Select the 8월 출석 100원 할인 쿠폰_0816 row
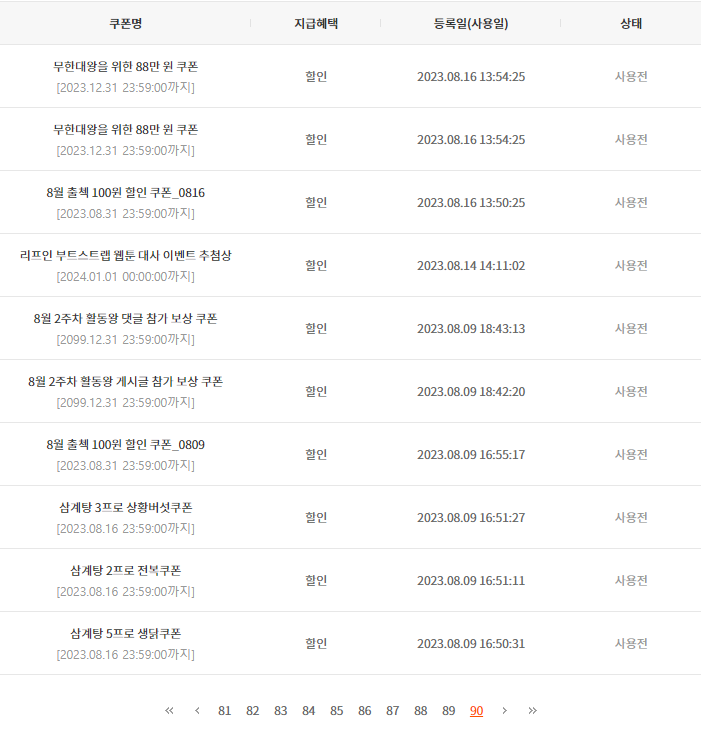Image resolution: width=705 pixels, height=735 pixels. pyautogui.click(x=126, y=192)
